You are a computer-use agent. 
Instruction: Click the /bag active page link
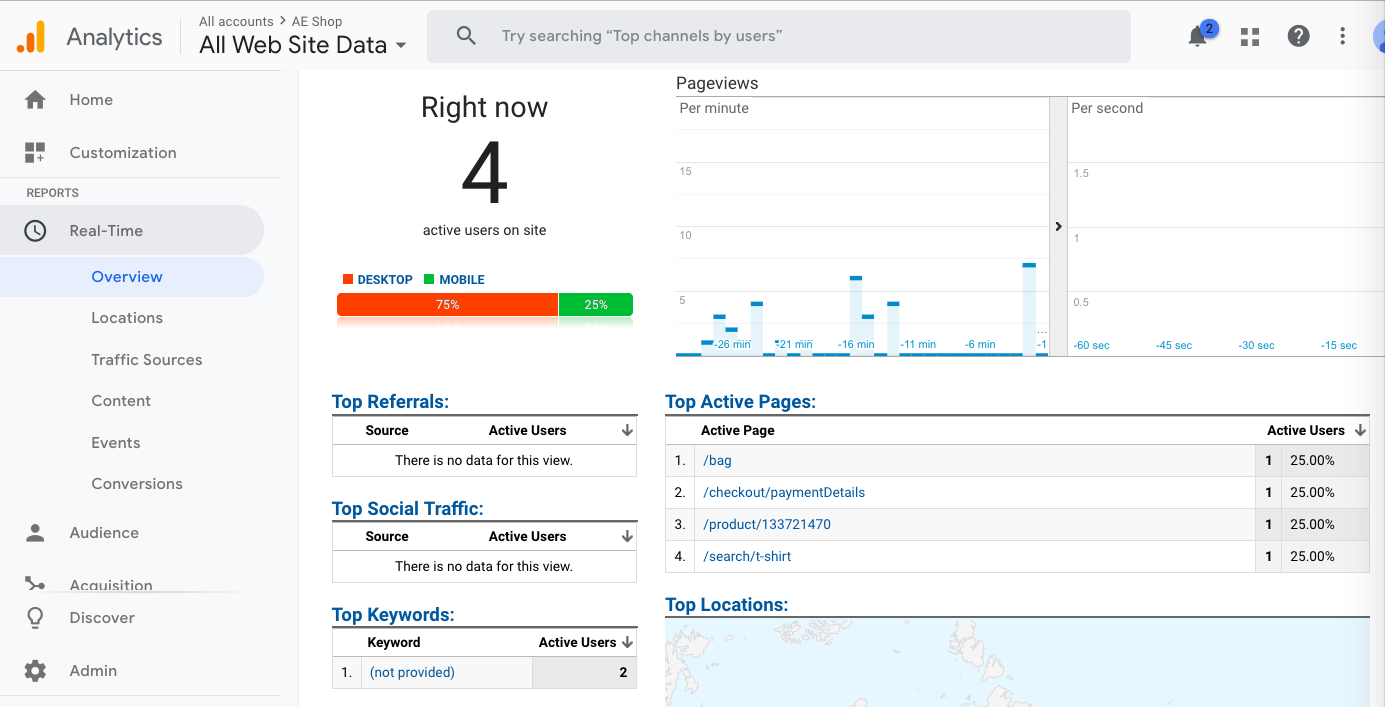(718, 460)
